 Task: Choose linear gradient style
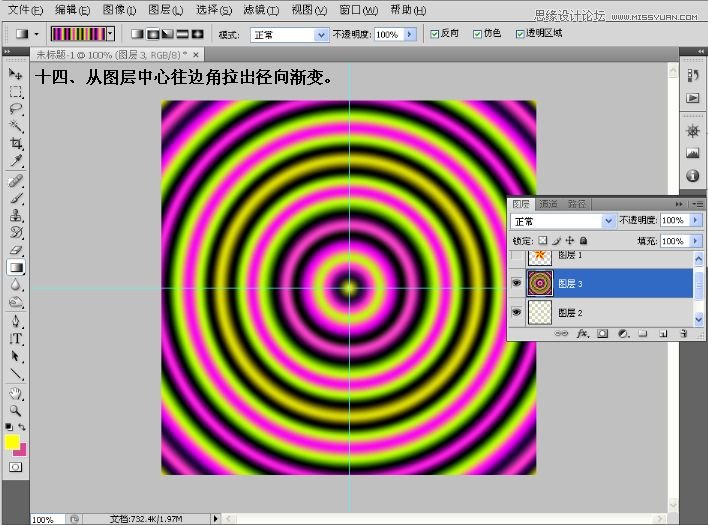click(137, 34)
